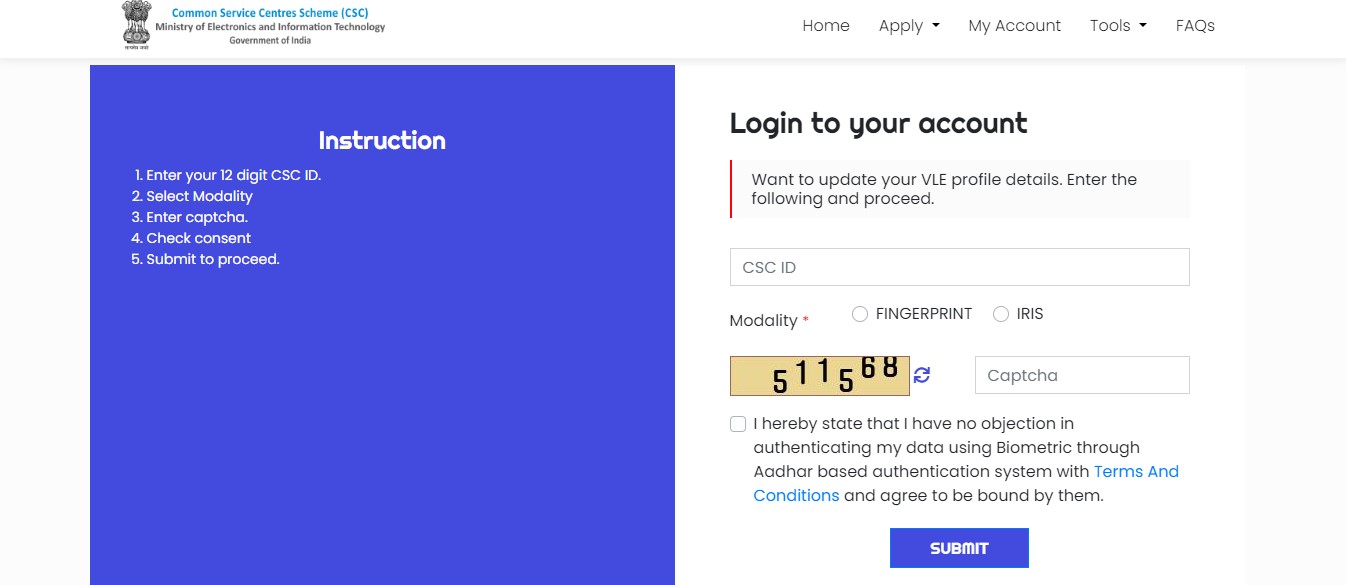Select the FINGERPRINT modality option
The width and height of the screenshot is (1346, 585).
click(x=860, y=315)
